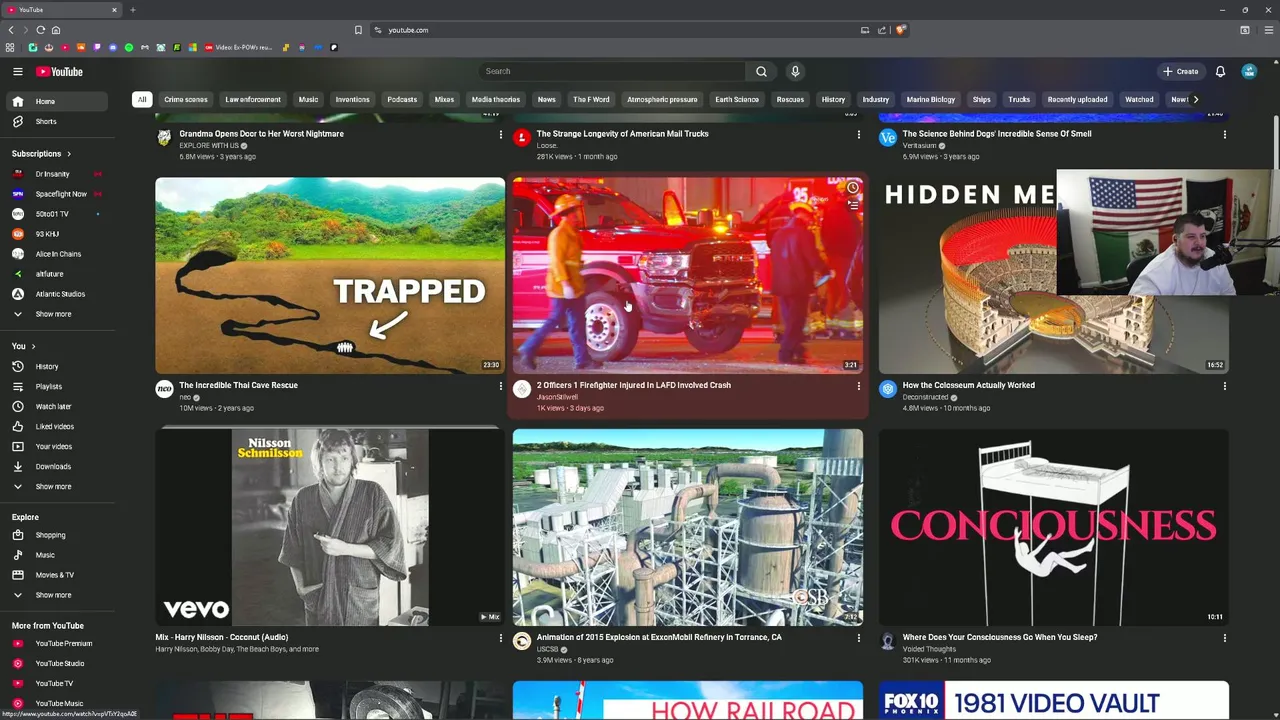Select the Trucks filter chip
This screenshot has height=720, width=1280.
tap(1019, 99)
